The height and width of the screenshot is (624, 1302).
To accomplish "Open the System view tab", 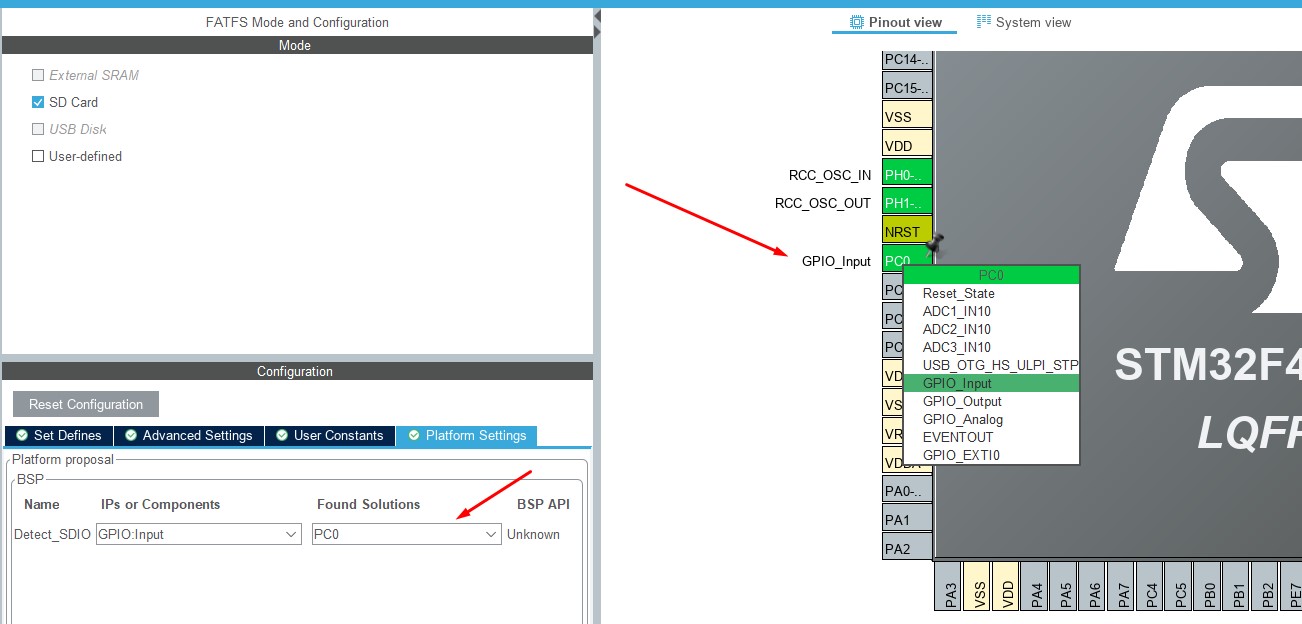I will point(1024,22).
